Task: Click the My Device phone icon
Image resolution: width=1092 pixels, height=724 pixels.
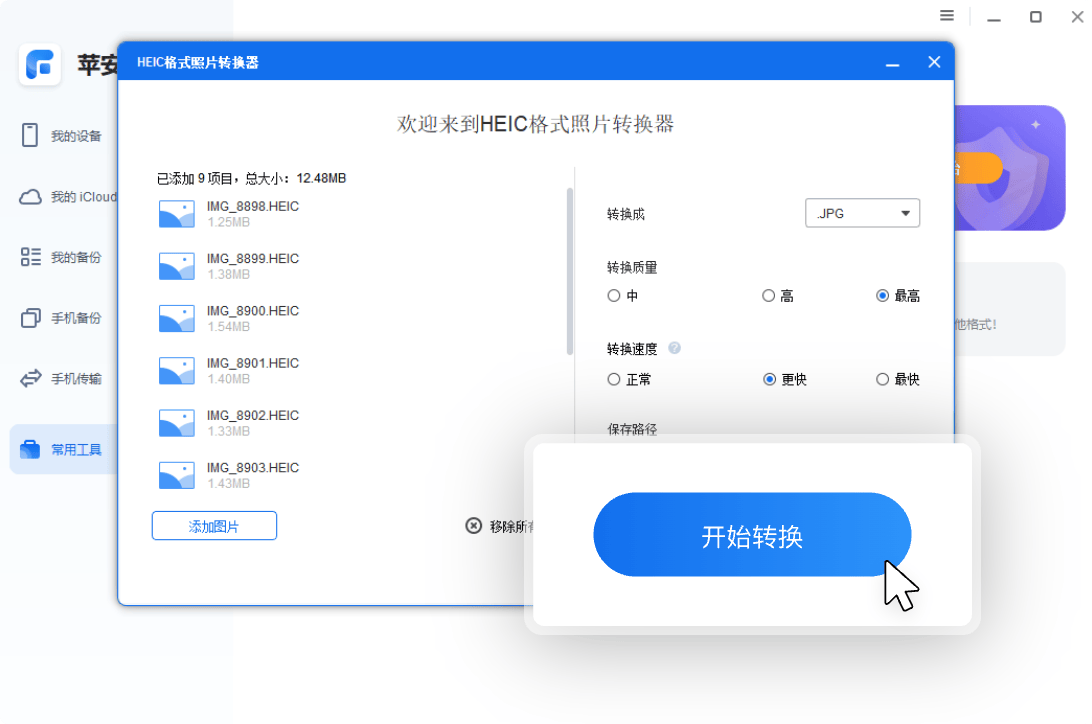Action: 30,135
